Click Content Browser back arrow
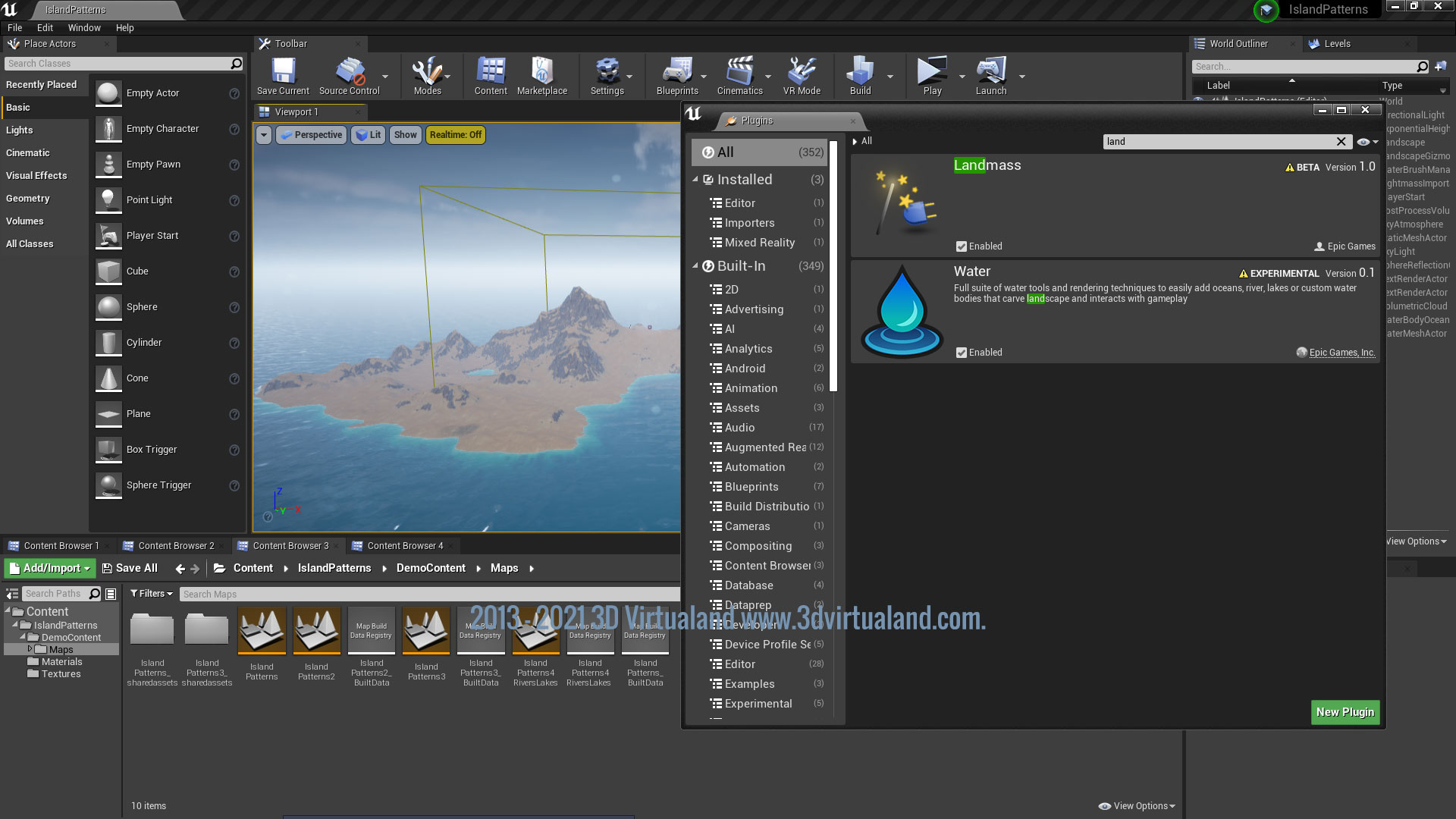1456x819 pixels. pyautogui.click(x=180, y=569)
